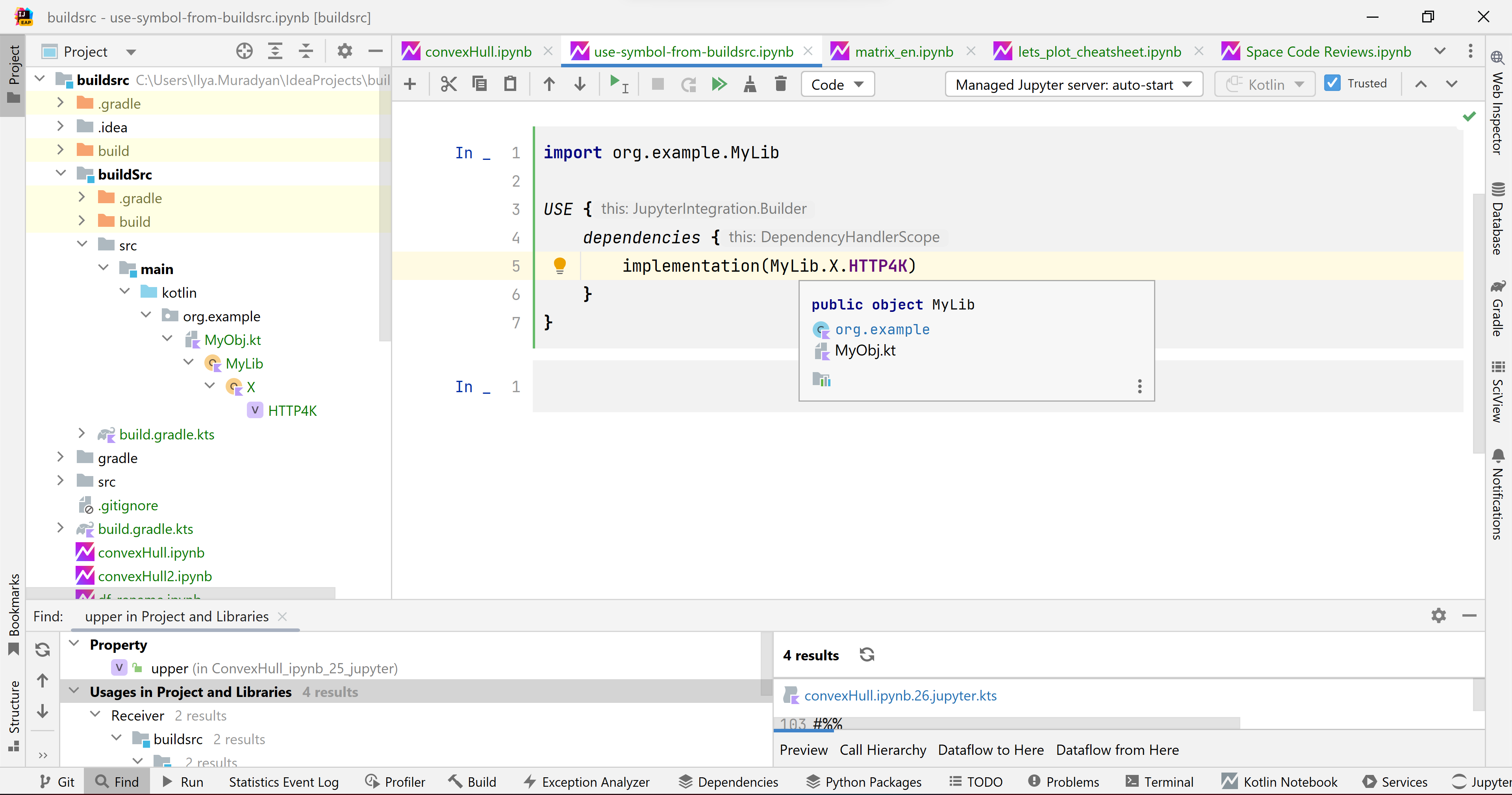
Task: Interrupt kernel with the stop icon
Action: (x=658, y=85)
